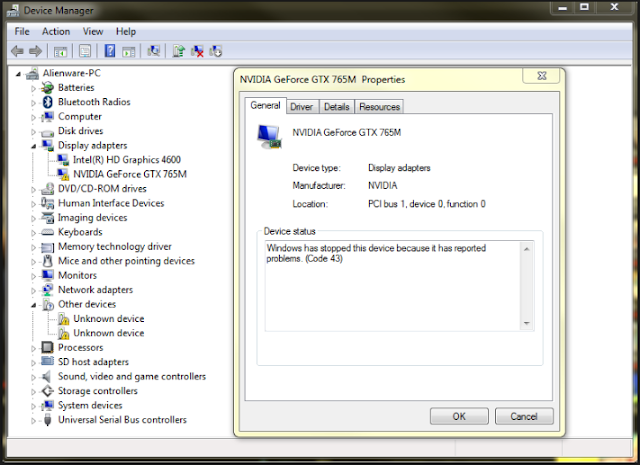
Task: Click Cancel in the Properties dialog
Action: coord(524,416)
